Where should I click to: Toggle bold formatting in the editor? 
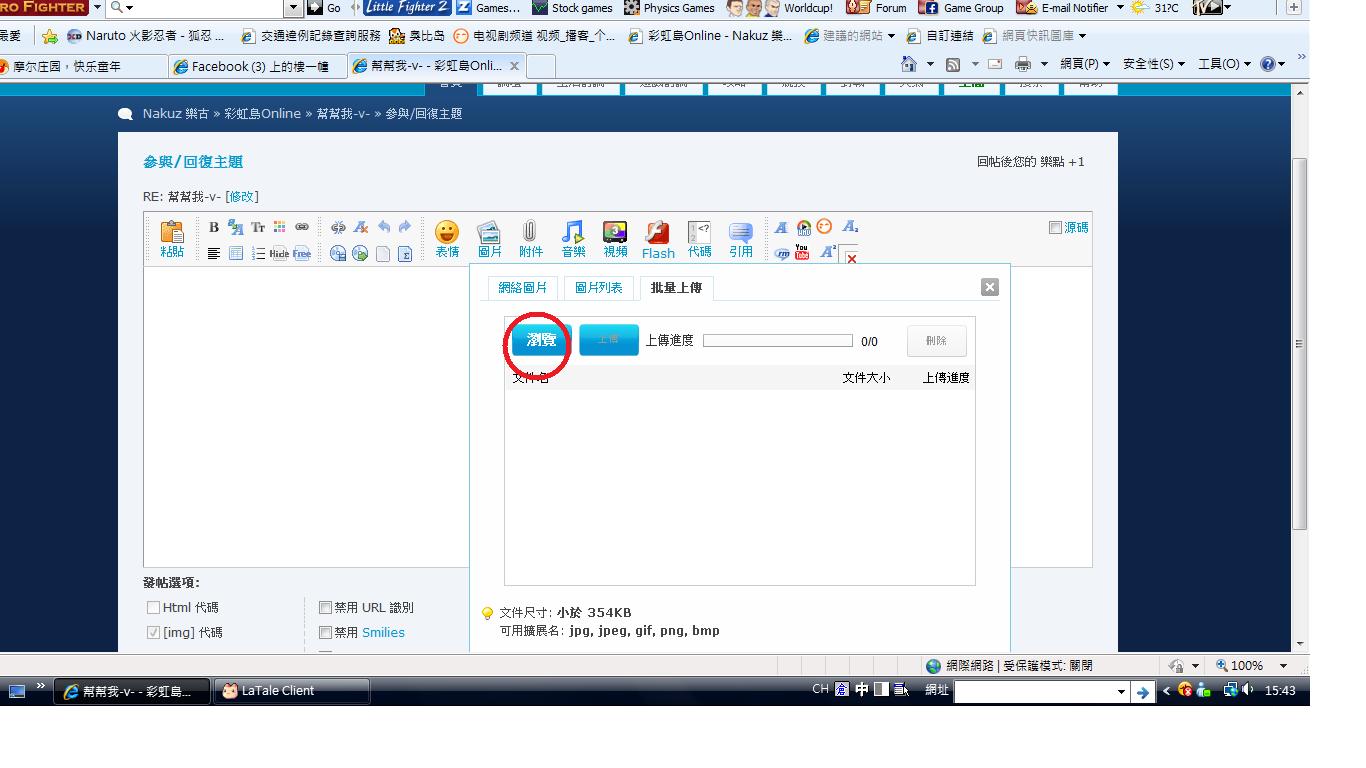click(x=214, y=227)
